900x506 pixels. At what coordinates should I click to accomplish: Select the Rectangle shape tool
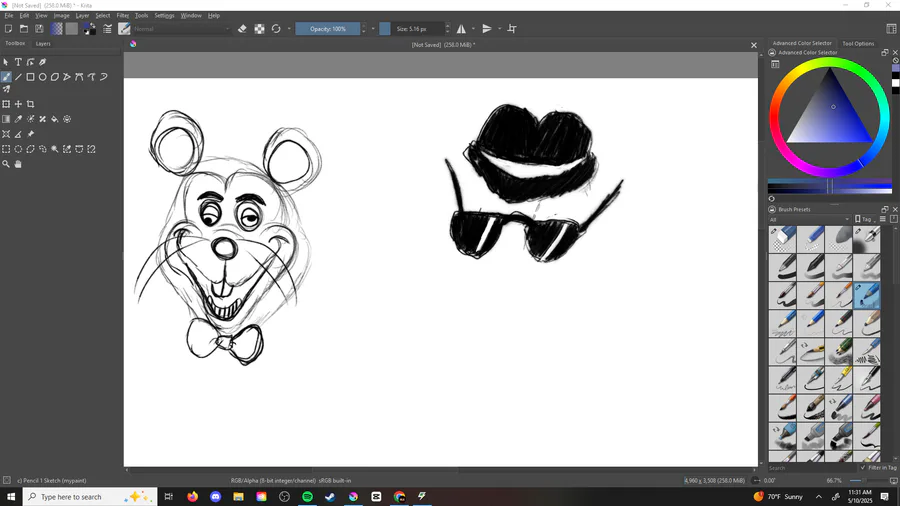(x=30, y=77)
